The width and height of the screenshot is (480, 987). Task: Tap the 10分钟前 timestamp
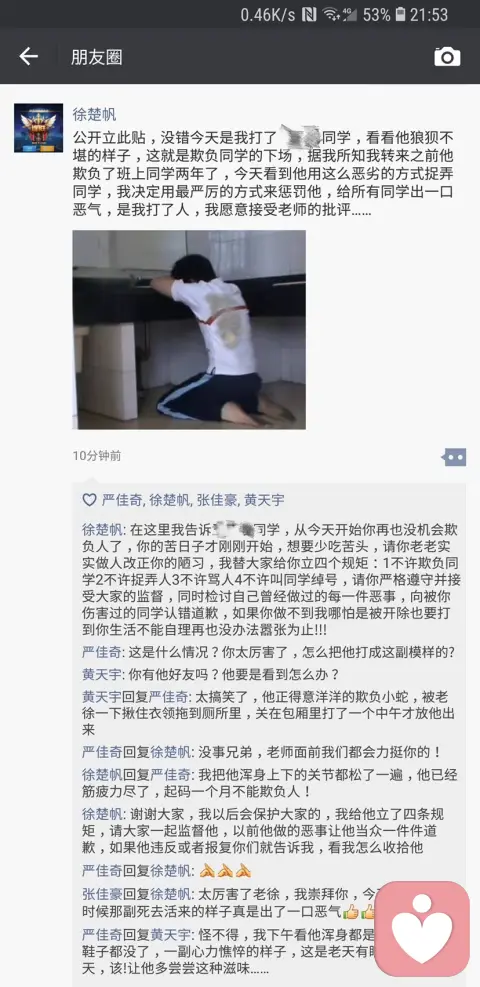[97, 456]
